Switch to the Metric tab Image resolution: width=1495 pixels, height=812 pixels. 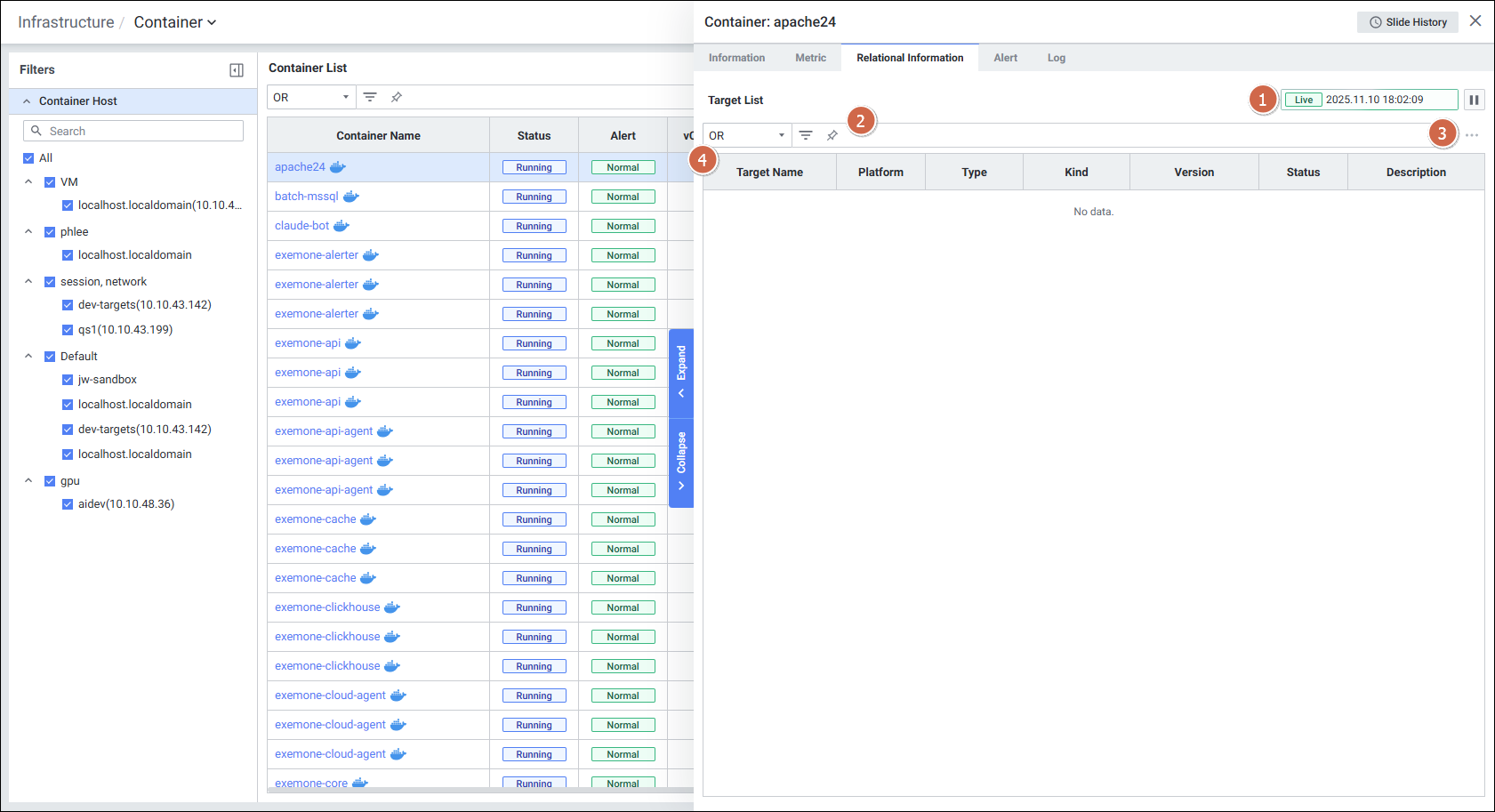[810, 58]
